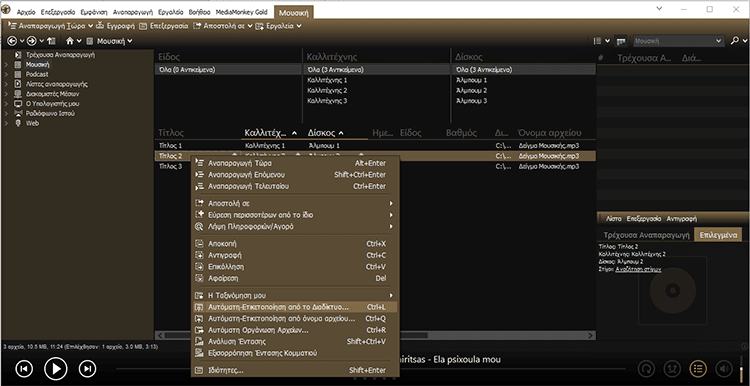Choose Αναπαραγωγή Τελευταίου context menu entry

coord(295,186)
